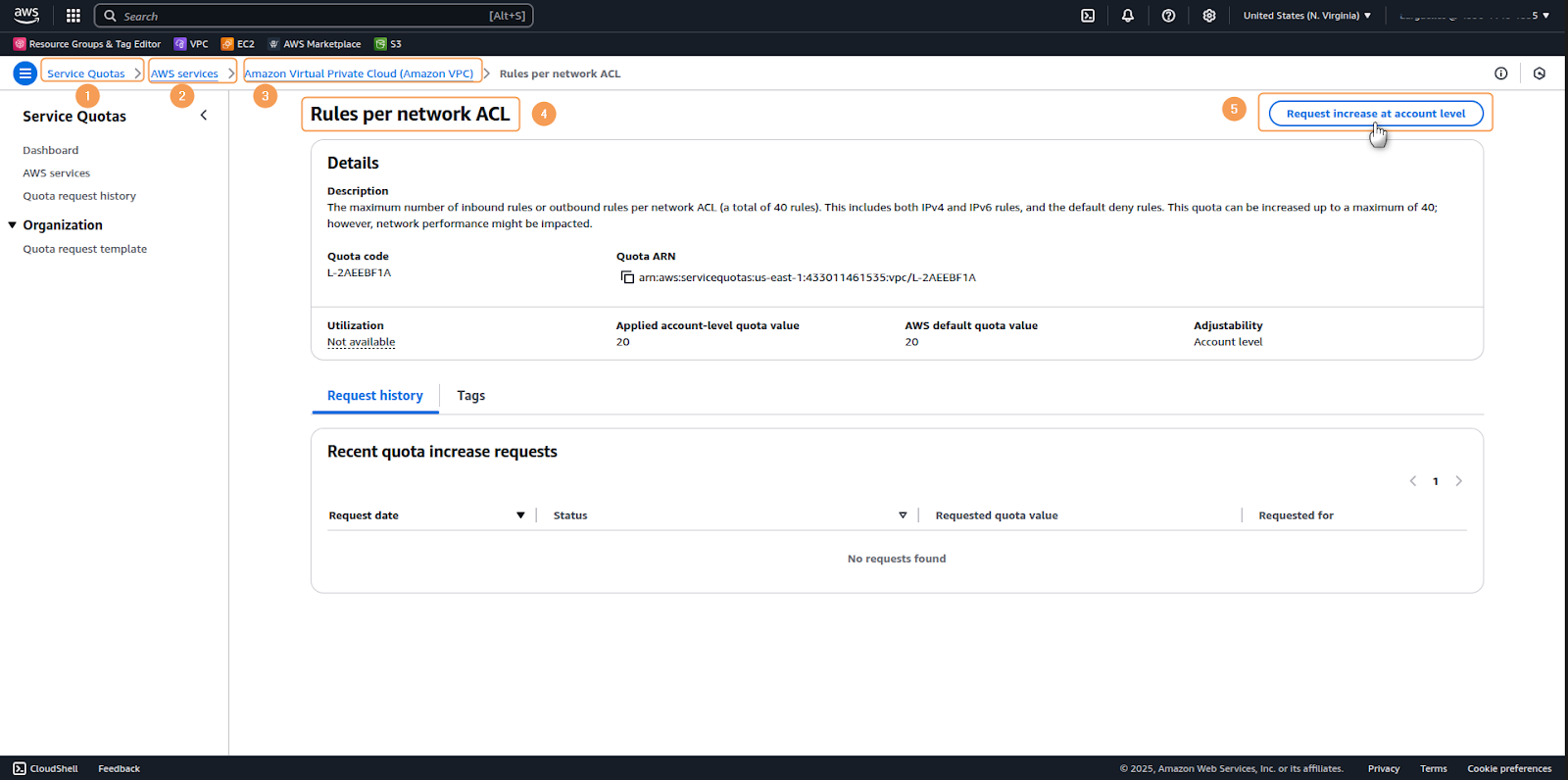This screenshot has height=780, width=1568.
Task: Open the settings gear in top bar
Action: tap(1209, 16)
